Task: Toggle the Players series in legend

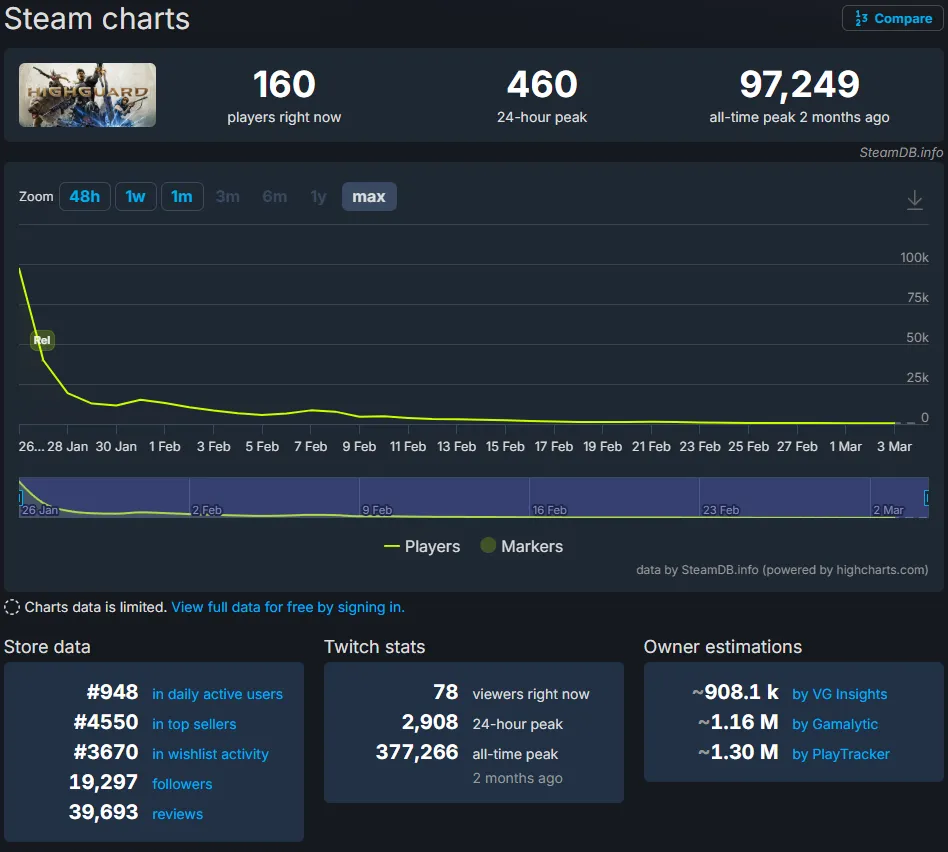Action: click(422, 547)
